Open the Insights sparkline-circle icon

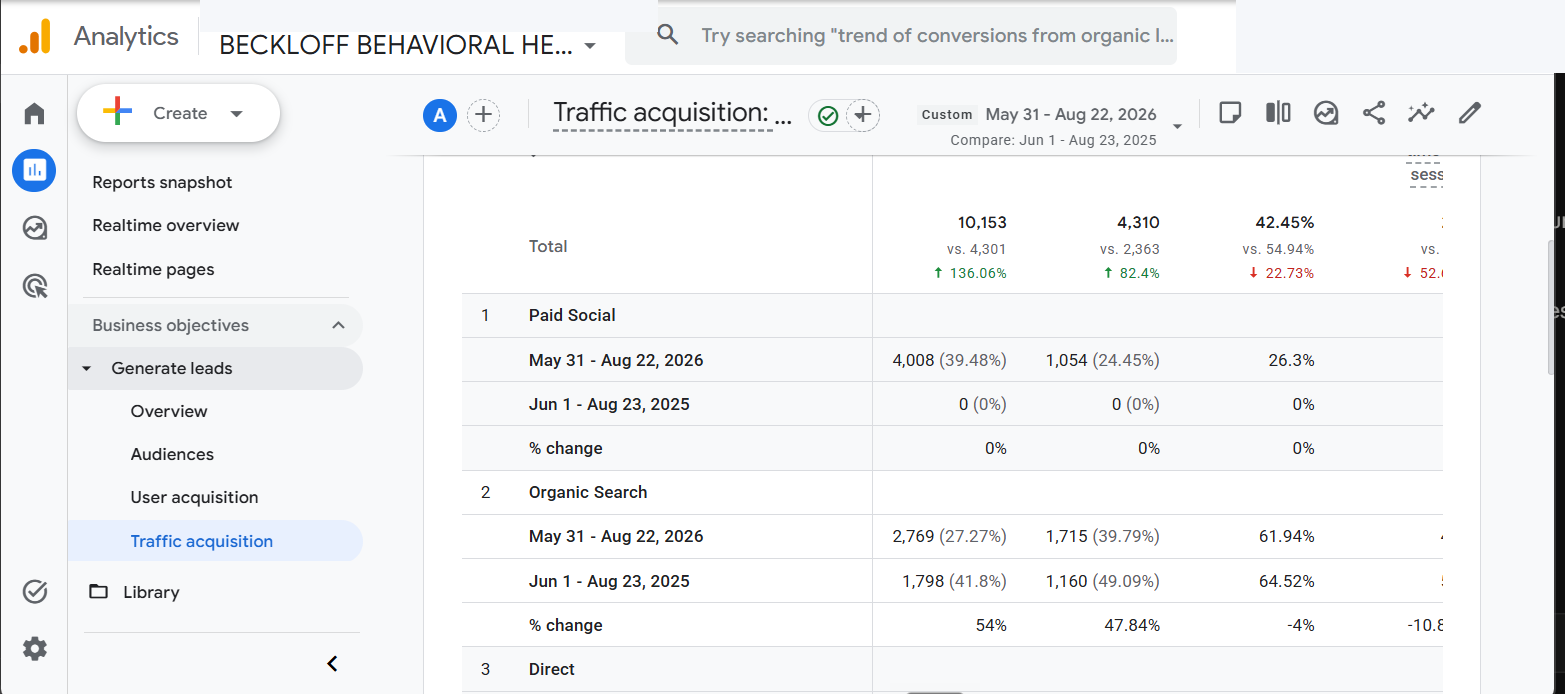point(1326,113)
